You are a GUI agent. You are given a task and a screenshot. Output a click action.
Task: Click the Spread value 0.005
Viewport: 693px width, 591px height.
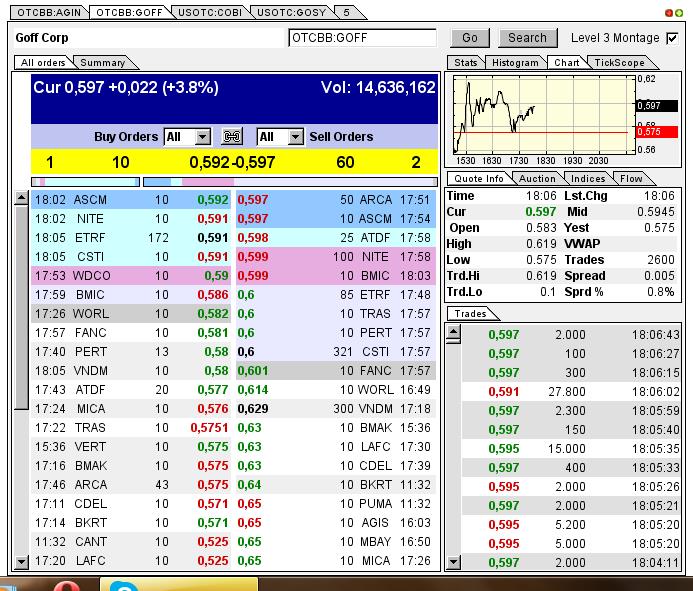click(x=659, y=276)
